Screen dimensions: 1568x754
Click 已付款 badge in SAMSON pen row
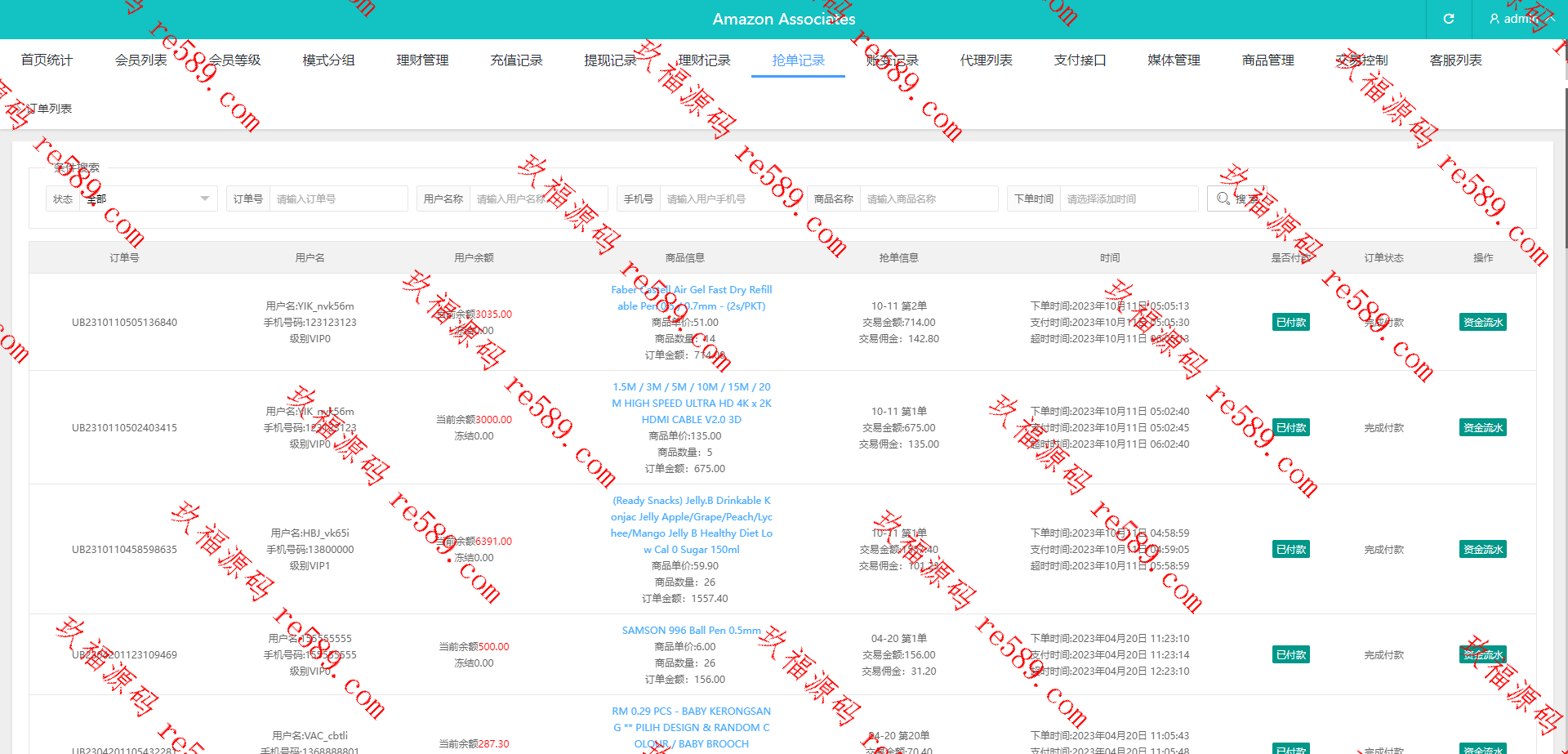tap(1291, 654)
